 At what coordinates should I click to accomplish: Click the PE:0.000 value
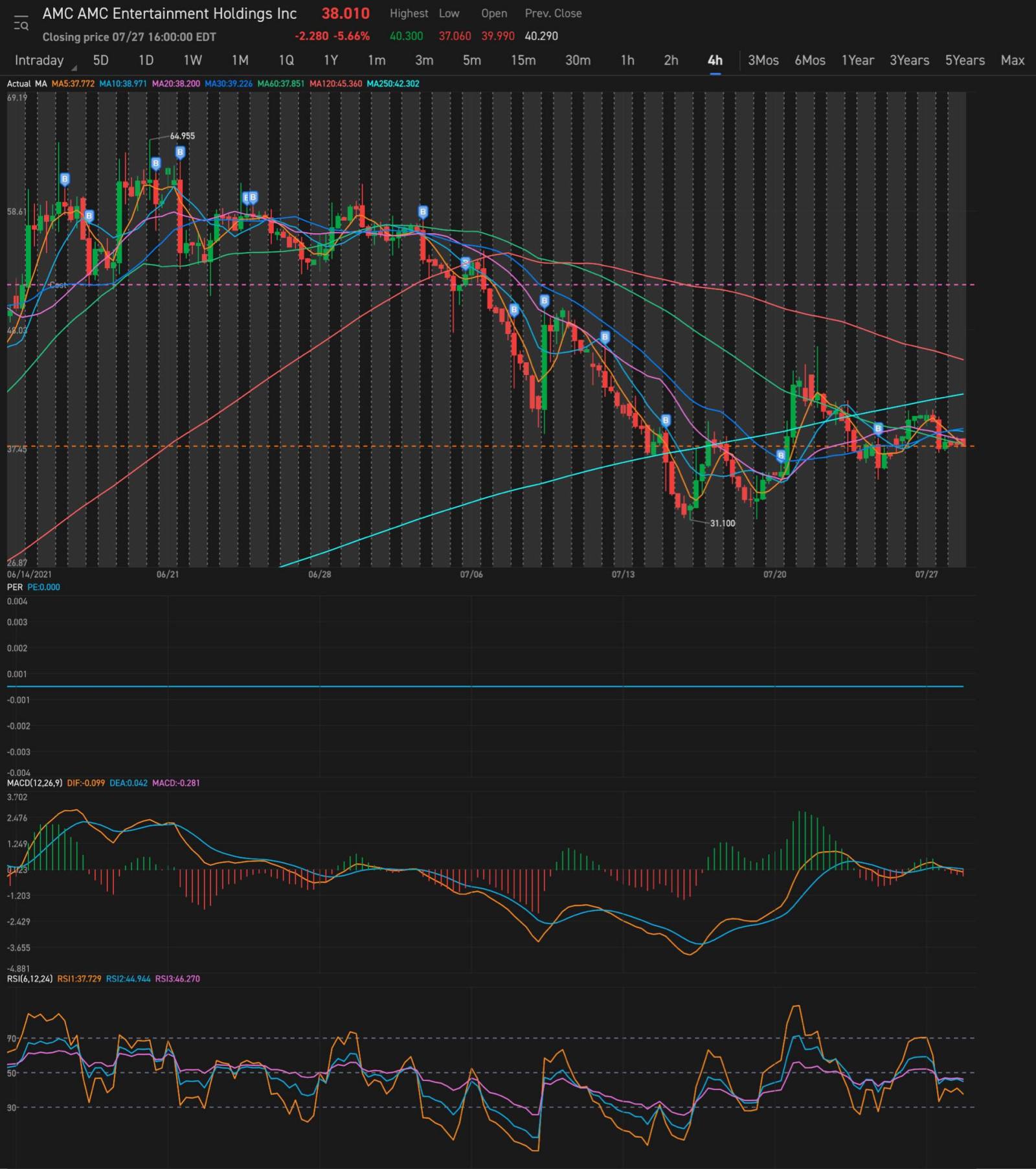(43, 587)
